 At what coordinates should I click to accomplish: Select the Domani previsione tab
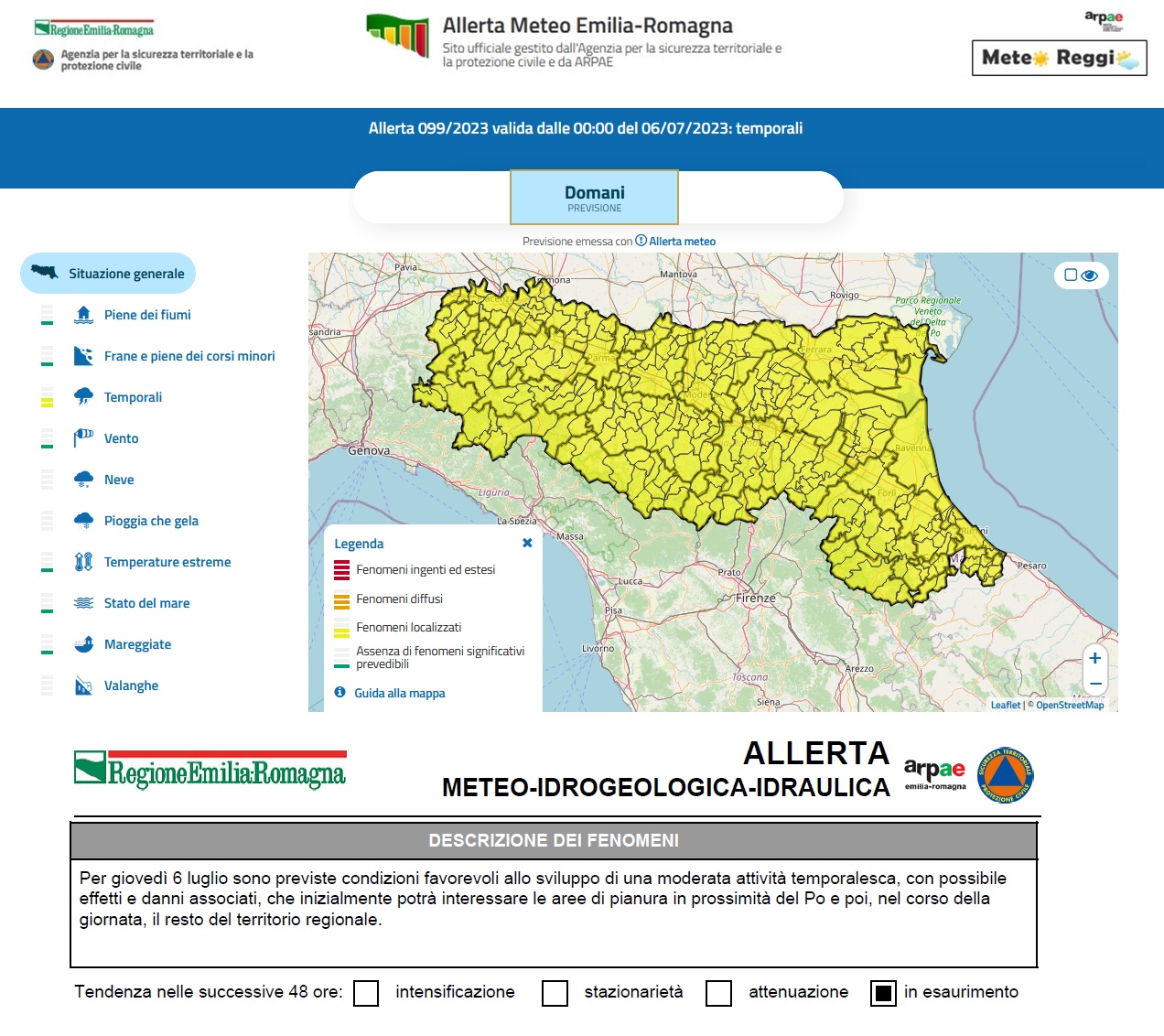(x=594, y=198)
